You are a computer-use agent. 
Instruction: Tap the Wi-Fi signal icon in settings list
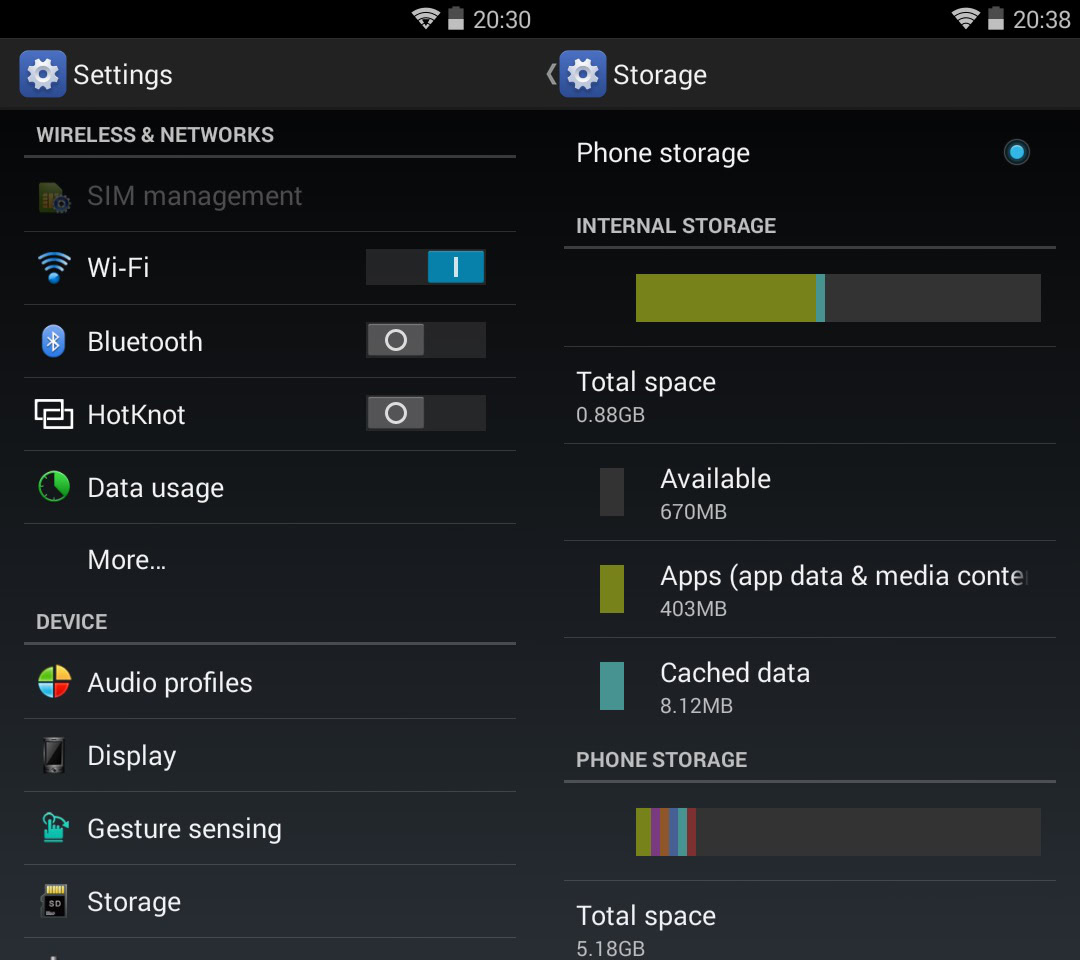[x=54, y=268]
